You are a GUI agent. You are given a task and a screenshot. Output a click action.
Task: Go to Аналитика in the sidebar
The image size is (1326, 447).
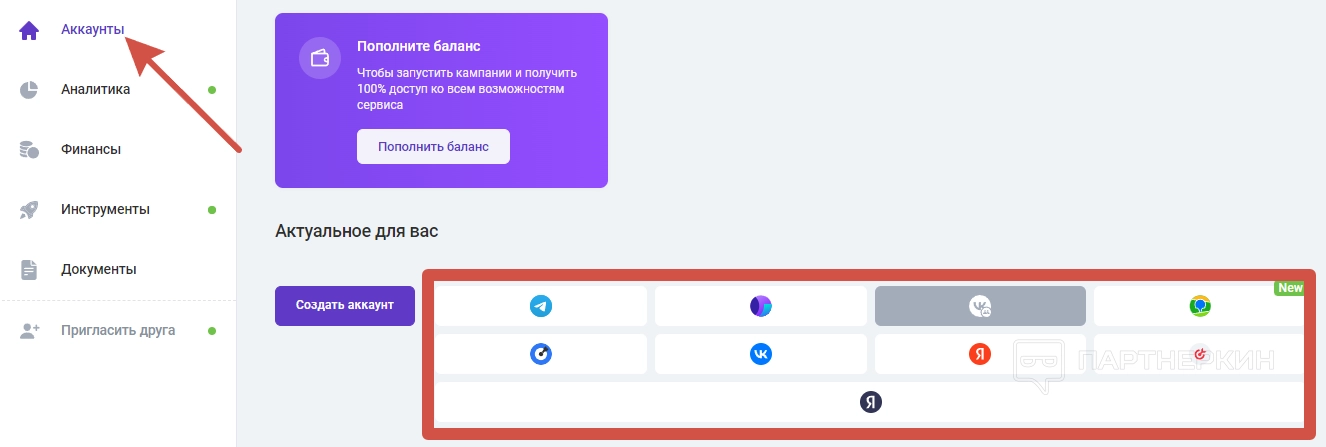pyautogui.click(x=95, y=89)
